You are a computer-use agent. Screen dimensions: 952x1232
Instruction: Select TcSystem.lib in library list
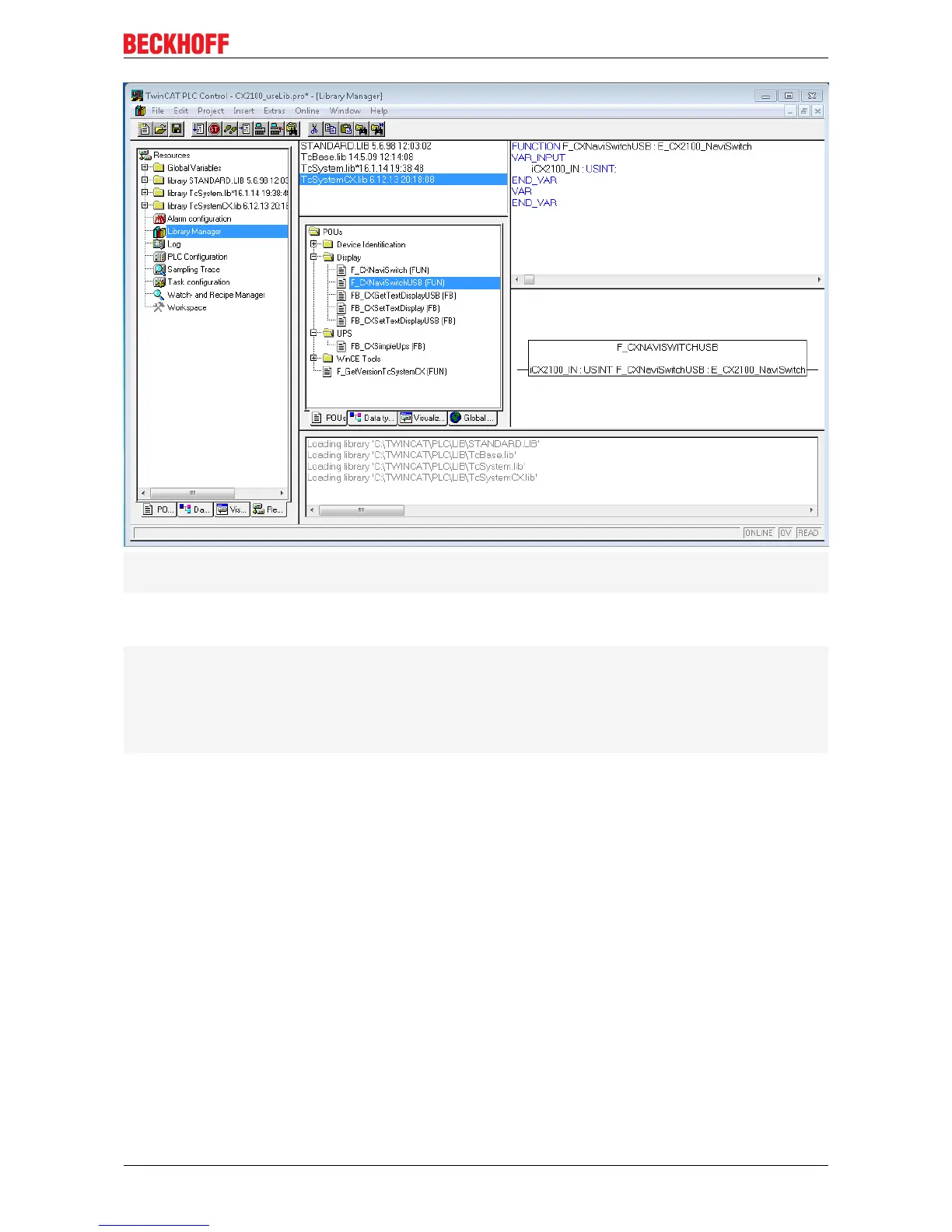pos(362,168)
